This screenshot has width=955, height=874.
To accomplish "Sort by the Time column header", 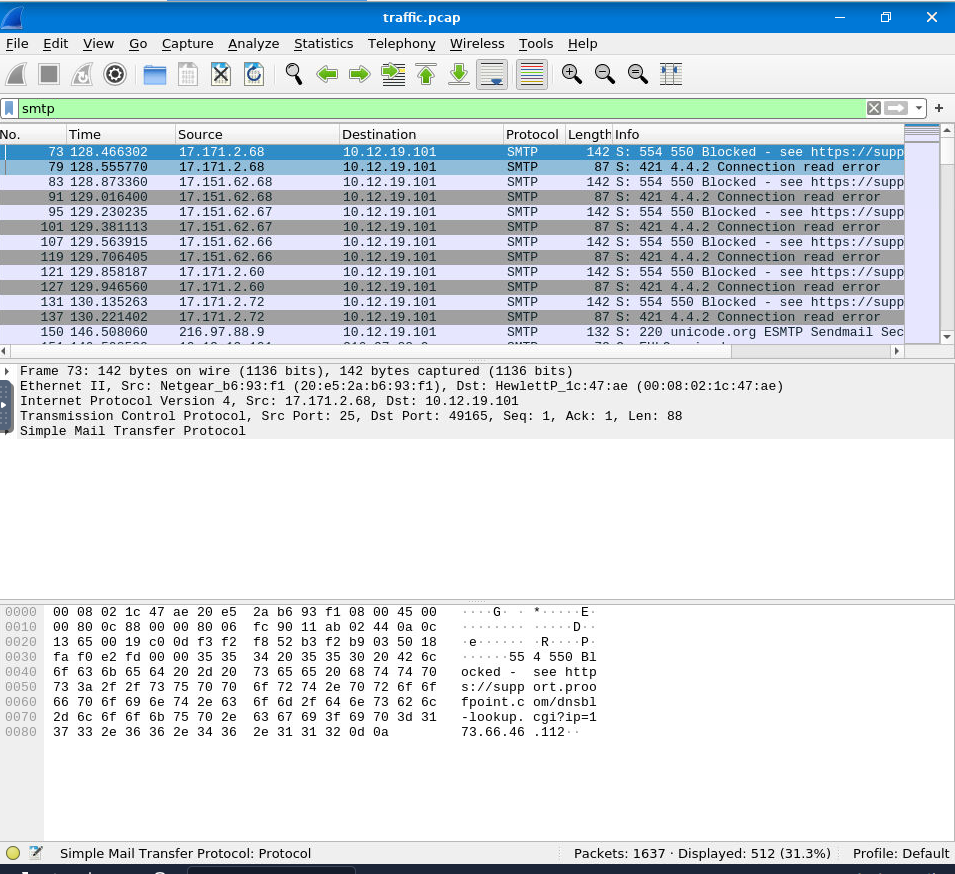I will [x=121, y=135].
